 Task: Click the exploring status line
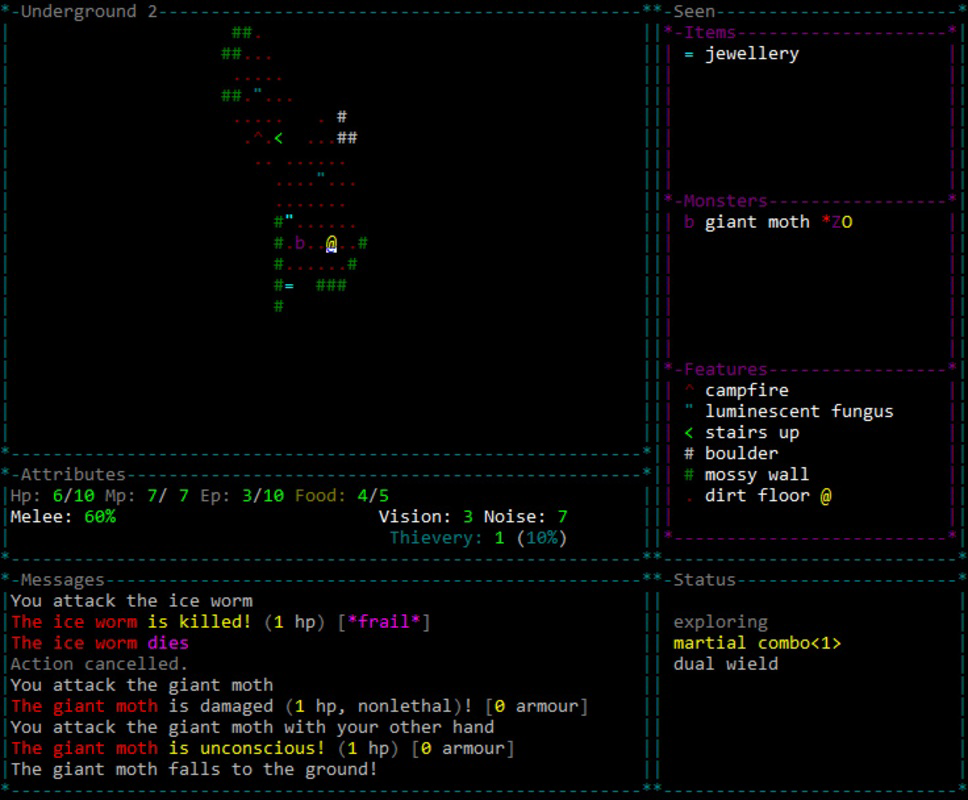[720, 622]
